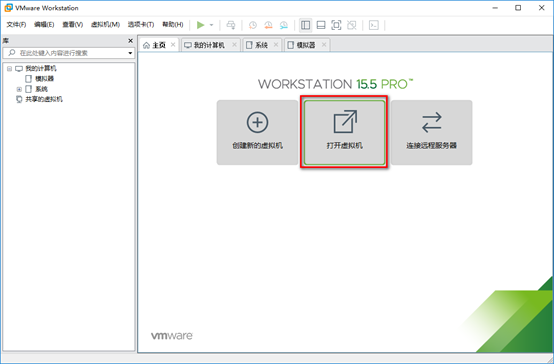The height and width of the screenshot is (364, 554).
Task: Collapse the 我的计算机 tree node
Action: (x=10, y=69)
